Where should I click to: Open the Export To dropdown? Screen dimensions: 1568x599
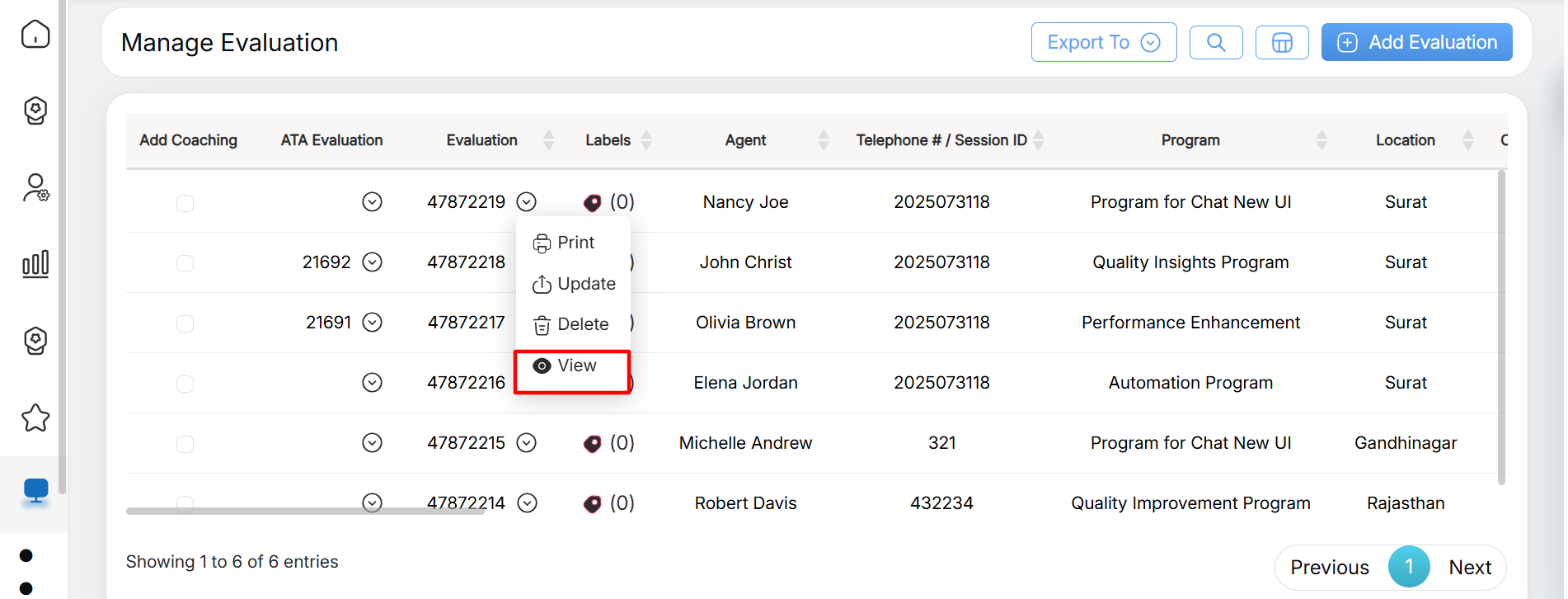pos(1103,42)
